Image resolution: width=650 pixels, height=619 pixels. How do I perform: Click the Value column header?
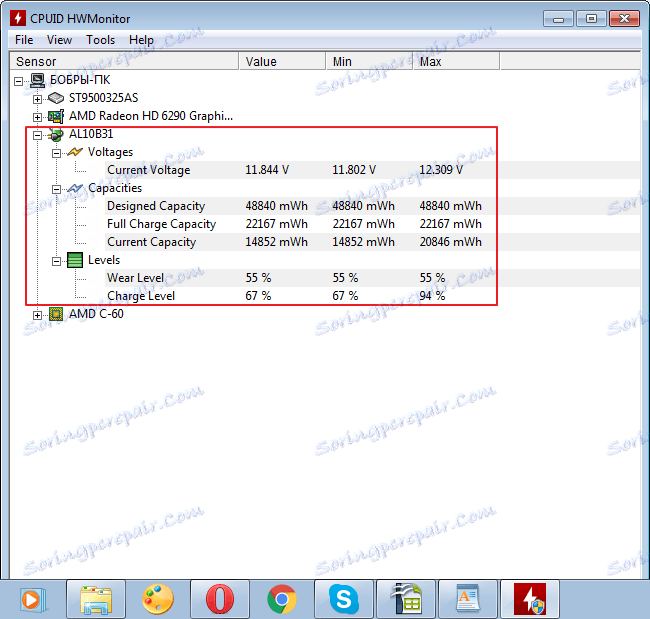pyautogui.click(x=282, y=61)
